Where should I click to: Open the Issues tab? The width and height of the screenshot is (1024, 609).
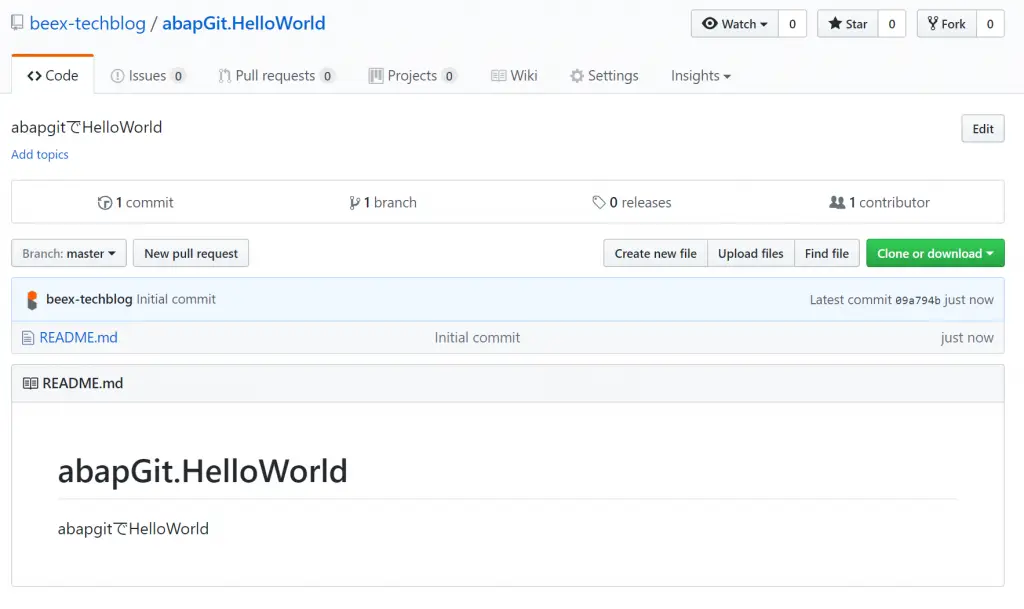point(148,76)
